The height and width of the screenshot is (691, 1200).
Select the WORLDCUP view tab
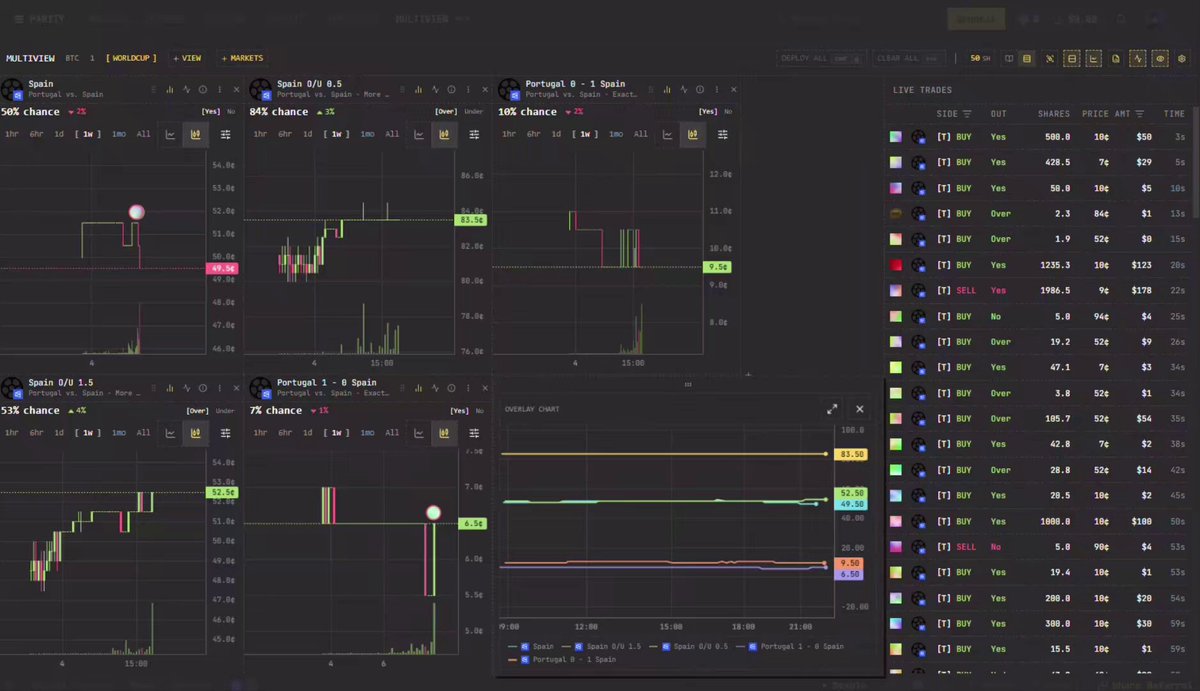[134, 58]
